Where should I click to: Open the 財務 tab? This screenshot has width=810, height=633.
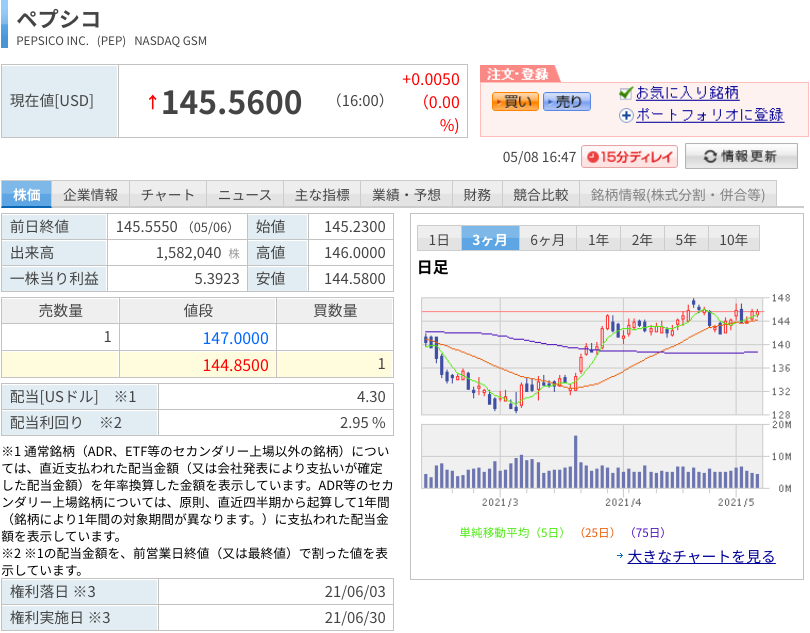[x=477, y=194]
